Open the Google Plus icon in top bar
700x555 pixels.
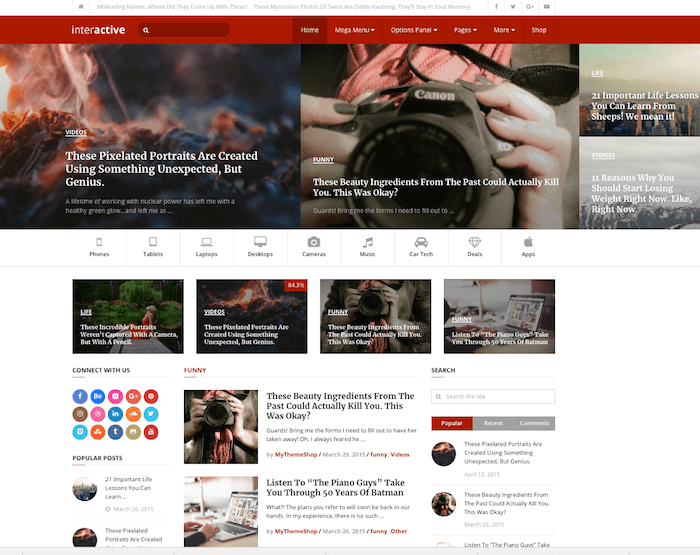(x=530, y=7)
